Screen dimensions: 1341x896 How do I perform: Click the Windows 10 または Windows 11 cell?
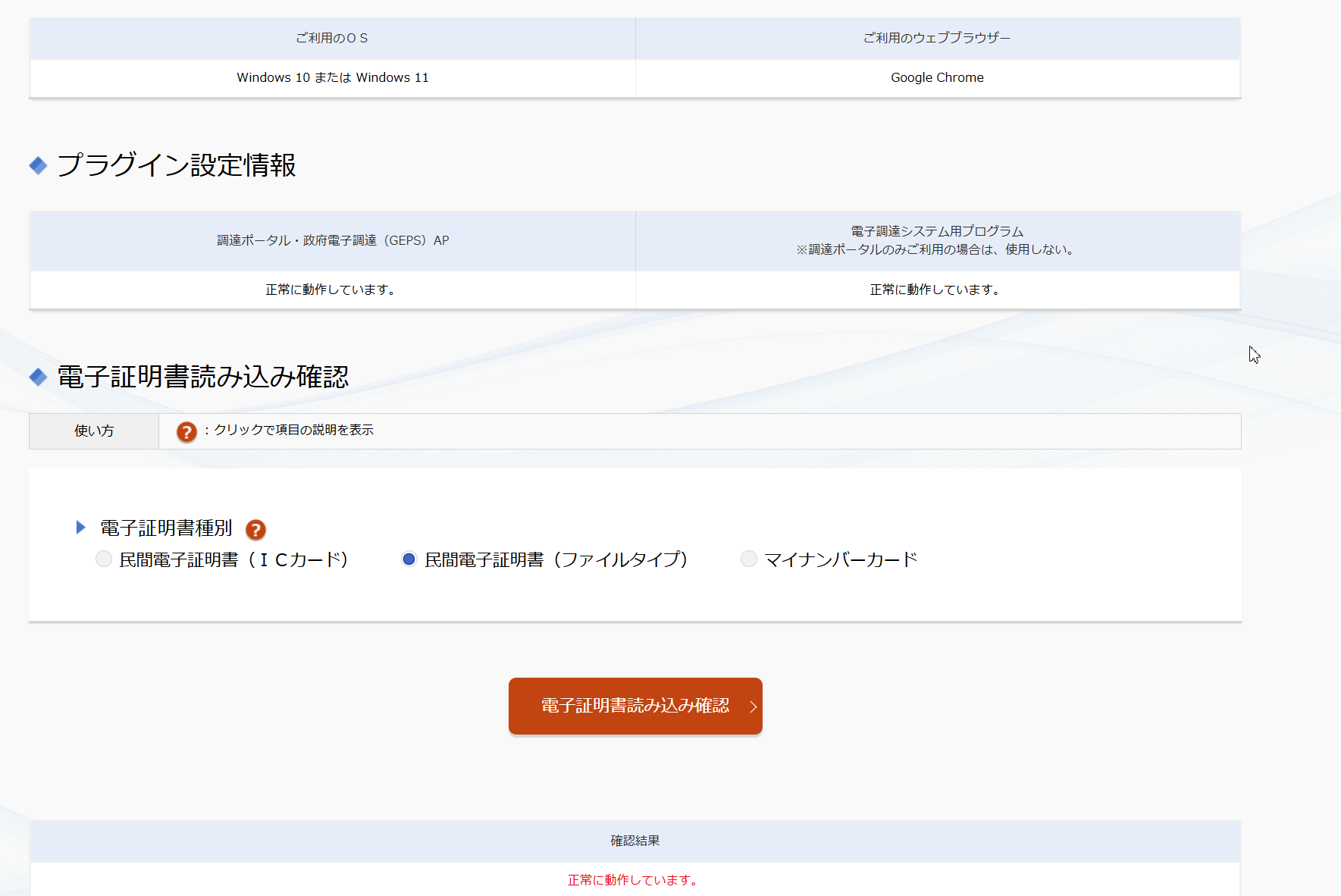tap(332, 77)
